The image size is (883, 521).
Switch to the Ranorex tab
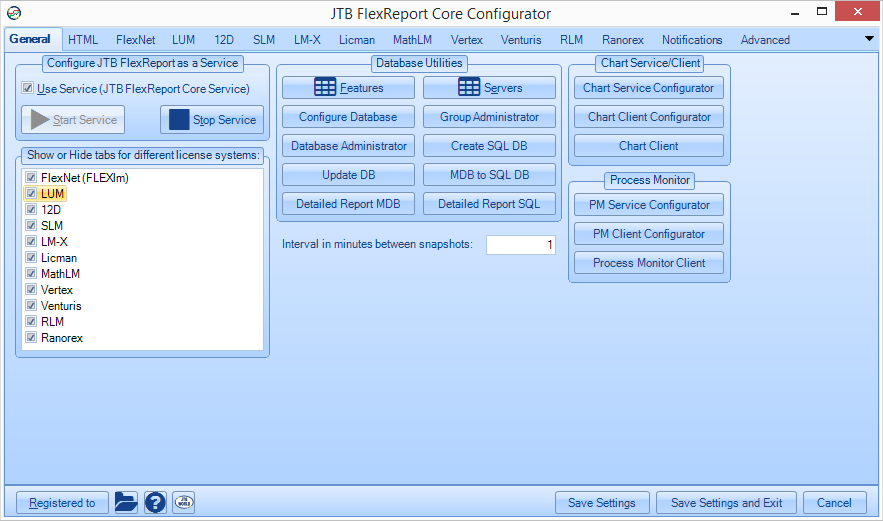click(x=622, y=40)
